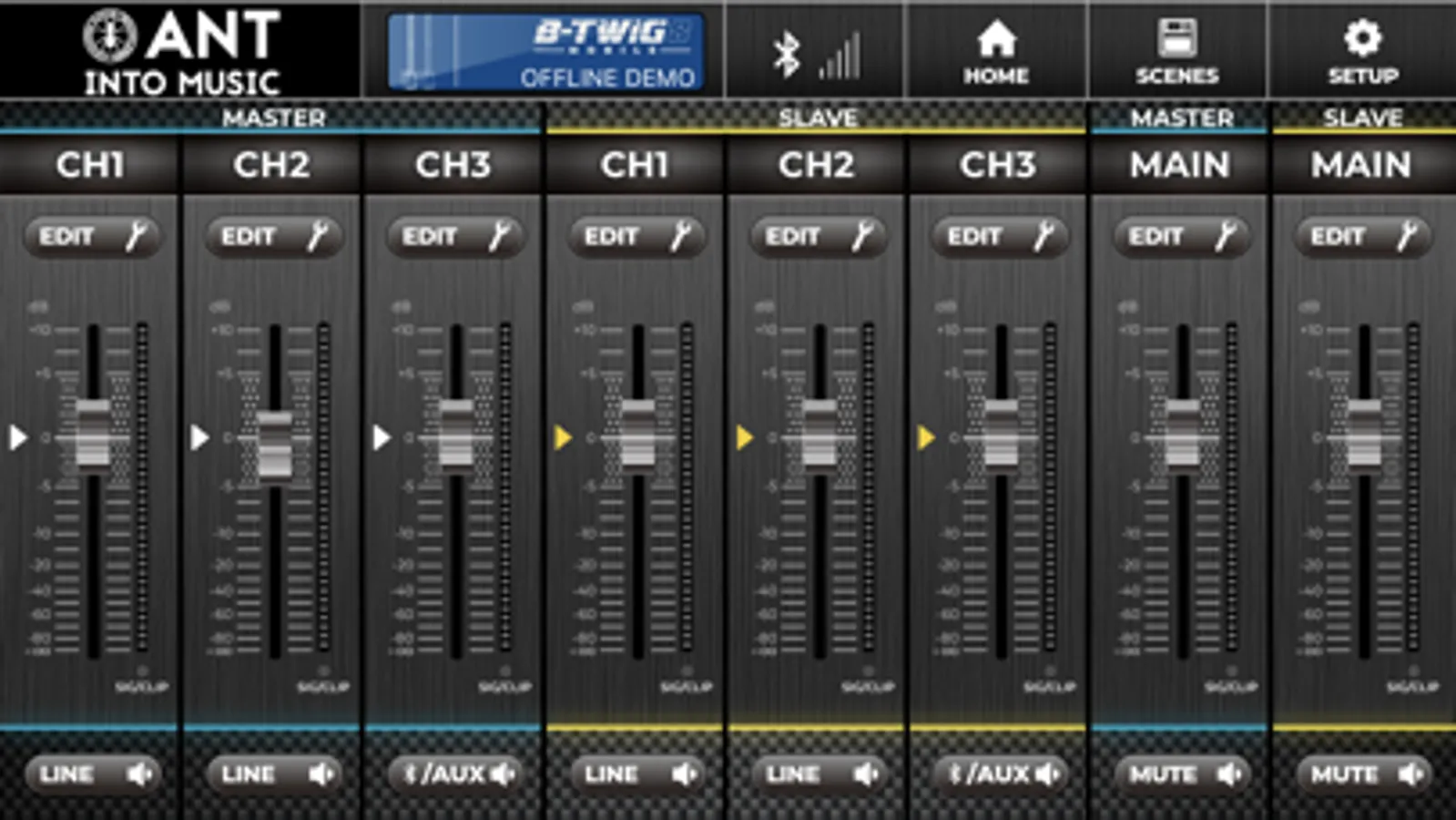Toggle Slave CH3 Bluetooth/AUX mute speaker
Viewport: 1456px width, 820px height.
1000,774
